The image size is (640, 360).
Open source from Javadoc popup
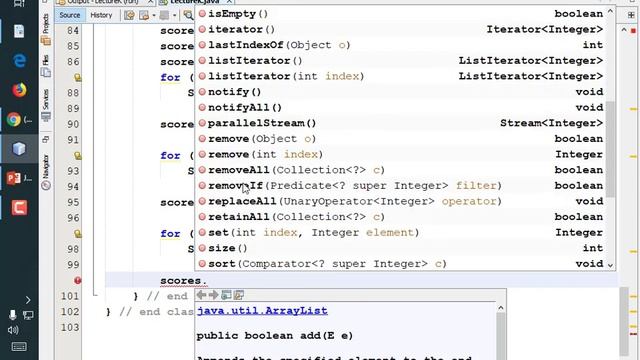[x=239, y=295]
